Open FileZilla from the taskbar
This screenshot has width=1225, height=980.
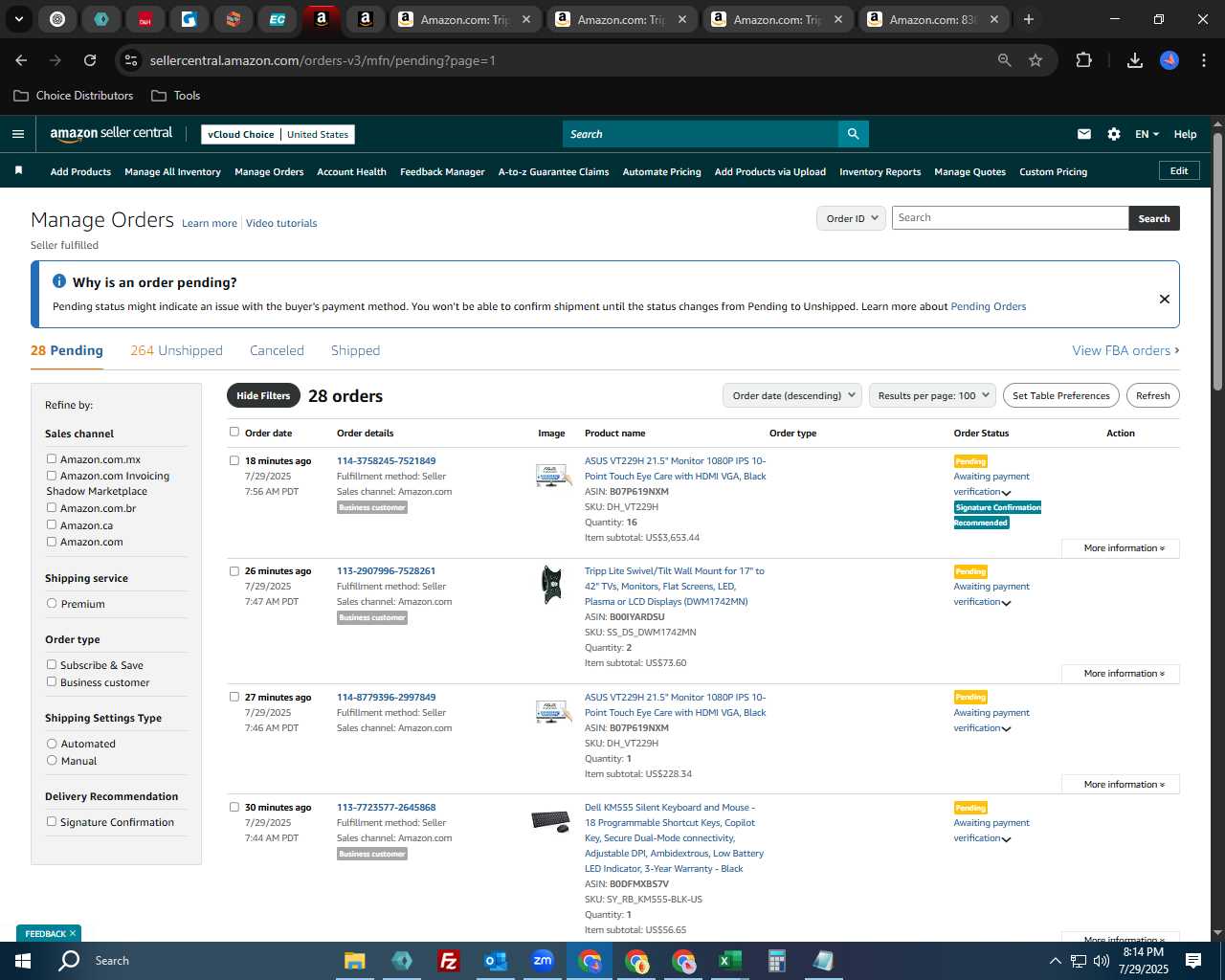pyautogui.click(x=448, y=961)
